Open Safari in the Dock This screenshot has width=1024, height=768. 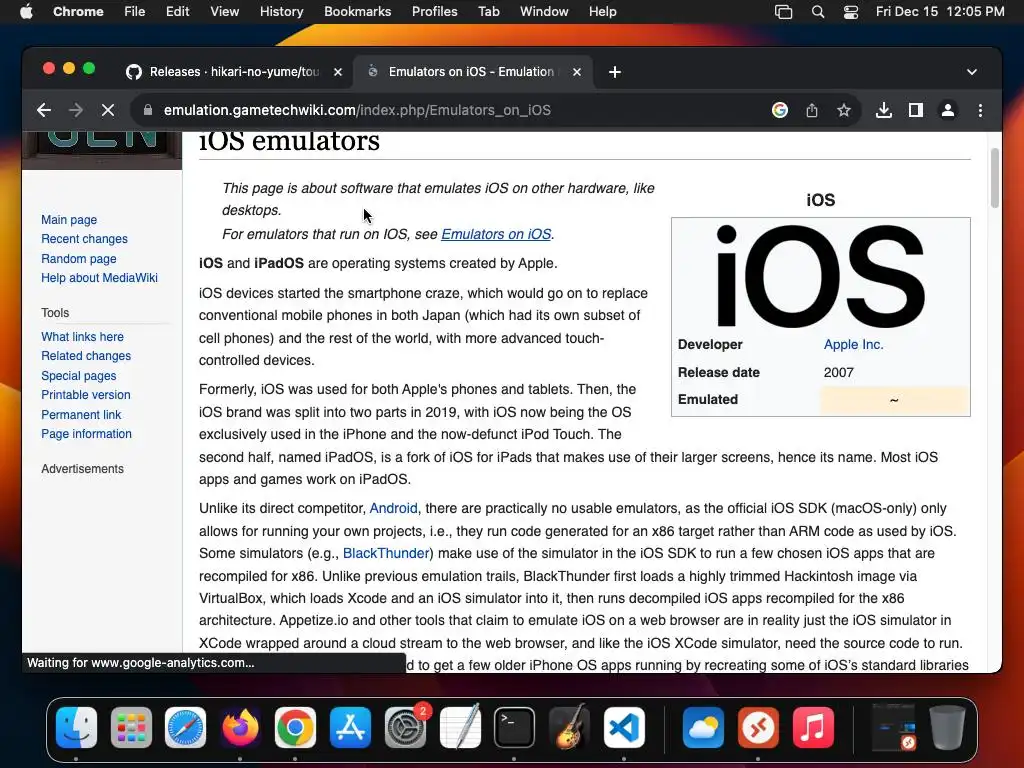185,727
